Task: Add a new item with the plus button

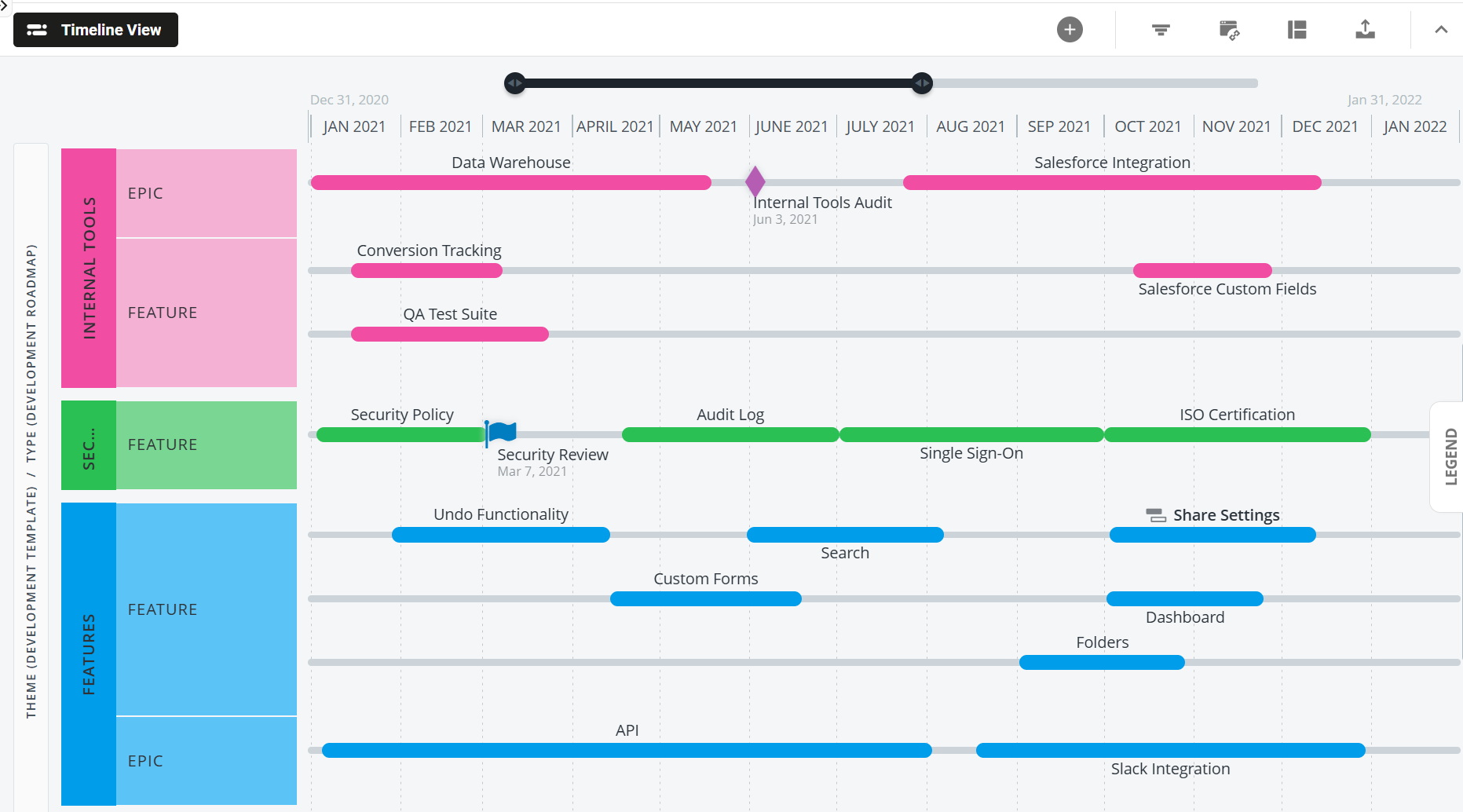Action: (x=1070, y=30)
